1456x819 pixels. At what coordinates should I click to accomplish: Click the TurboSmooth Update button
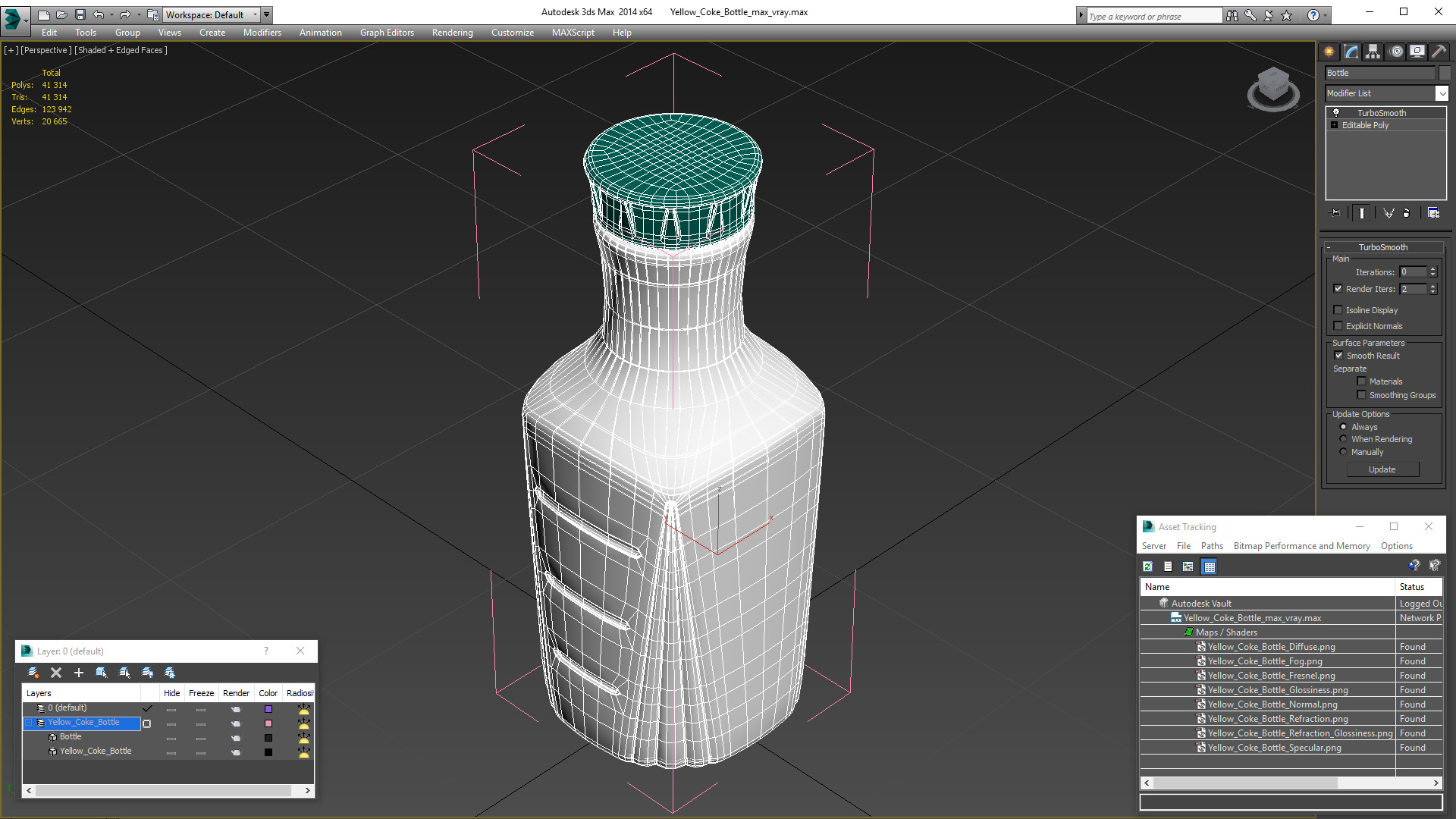click(x=1382, y=469)
